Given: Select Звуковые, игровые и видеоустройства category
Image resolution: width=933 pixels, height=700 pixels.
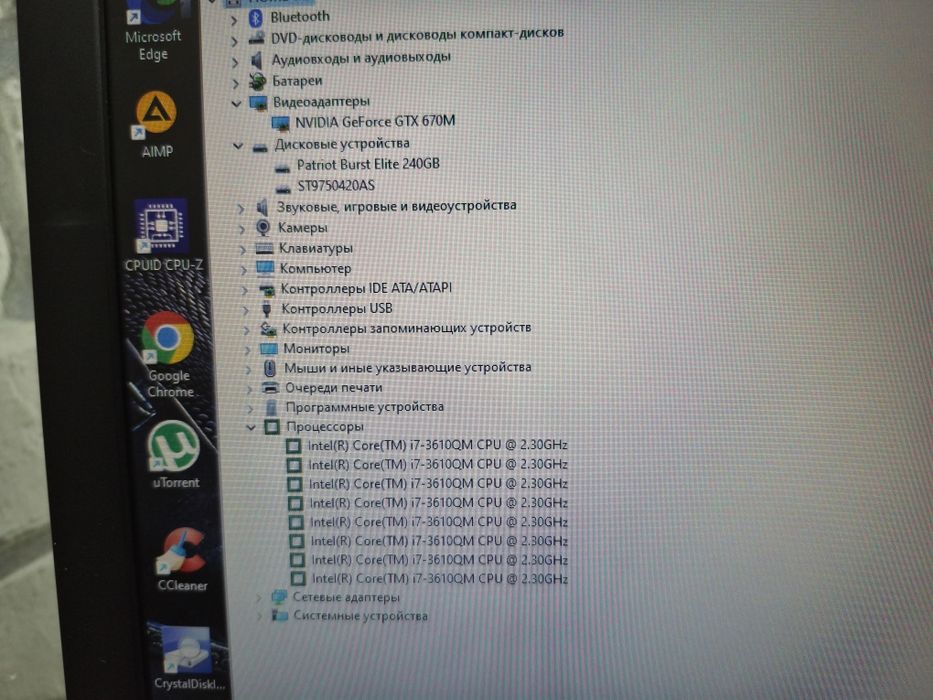Looking at the screenshot, I should (x=396, y=207).
